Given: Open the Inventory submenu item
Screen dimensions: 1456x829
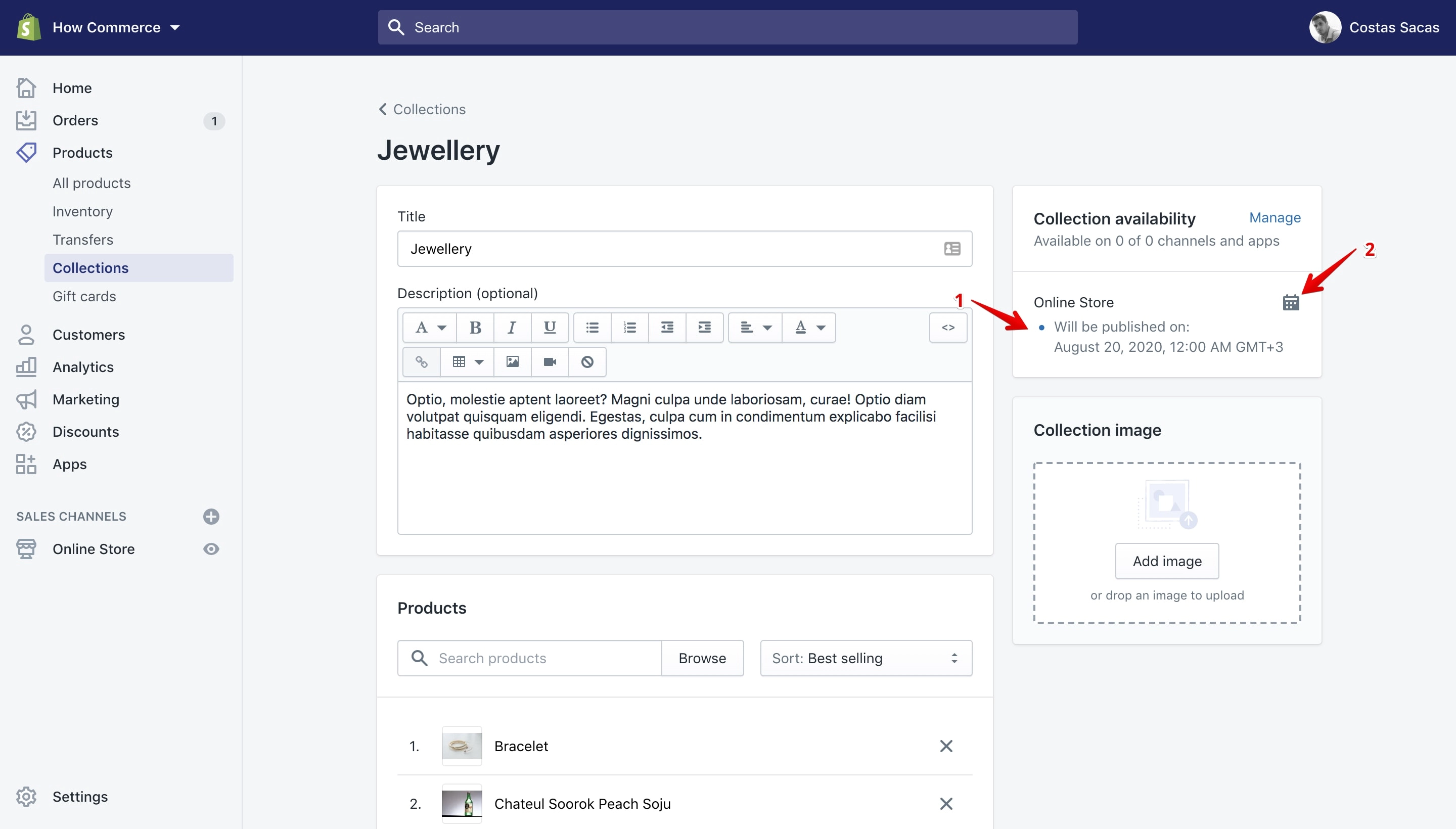Looking at the screenshot, I should coord(82,211).
